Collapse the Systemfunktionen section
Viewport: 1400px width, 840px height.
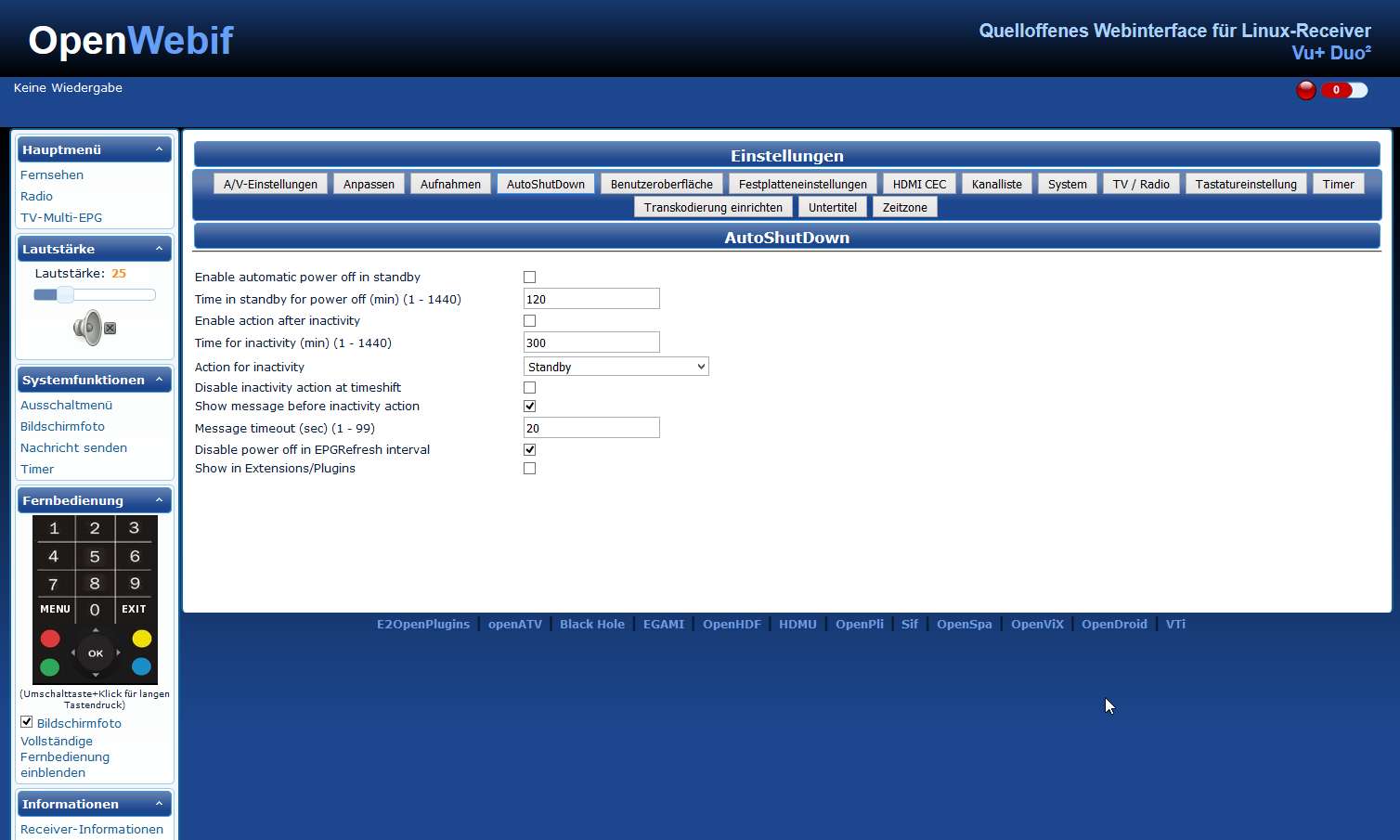pyautogui.click(x=159, y=380)
